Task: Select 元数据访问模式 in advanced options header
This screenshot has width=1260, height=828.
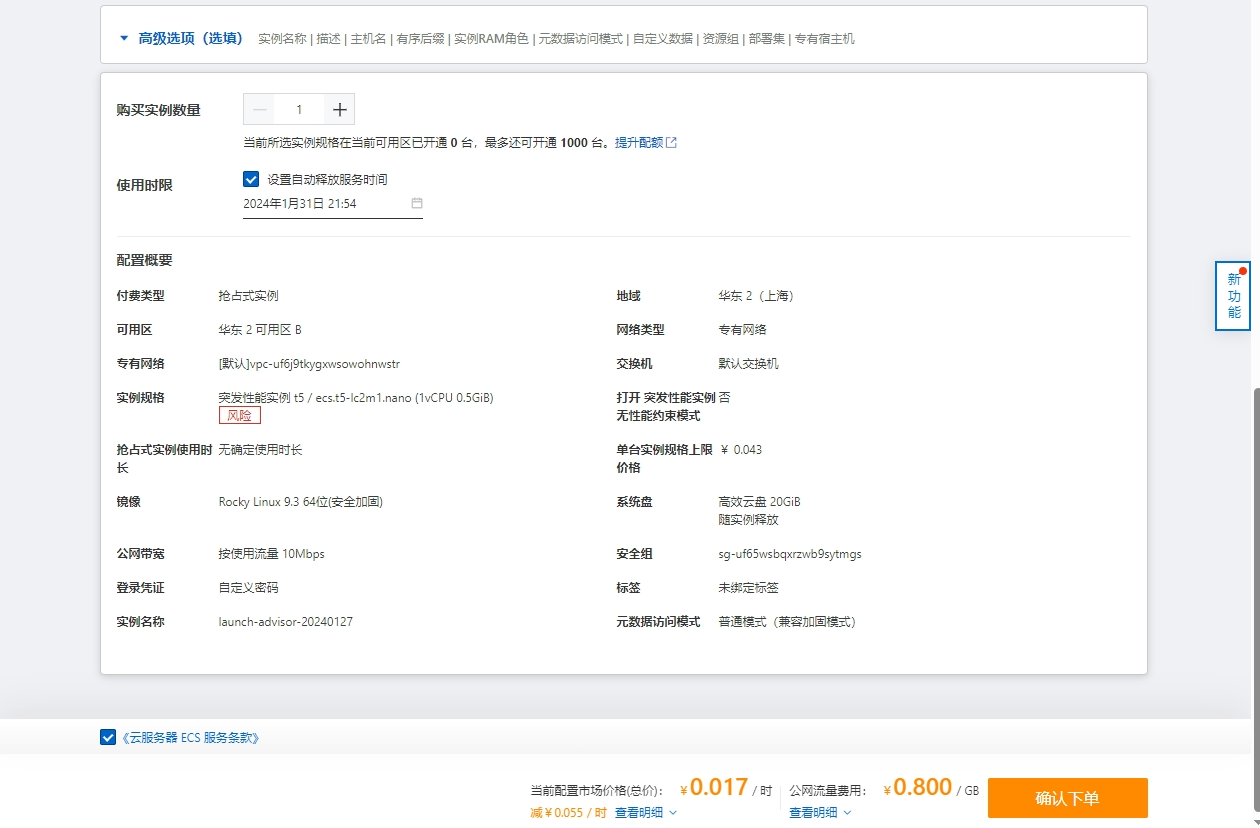Action: point(582,39)
